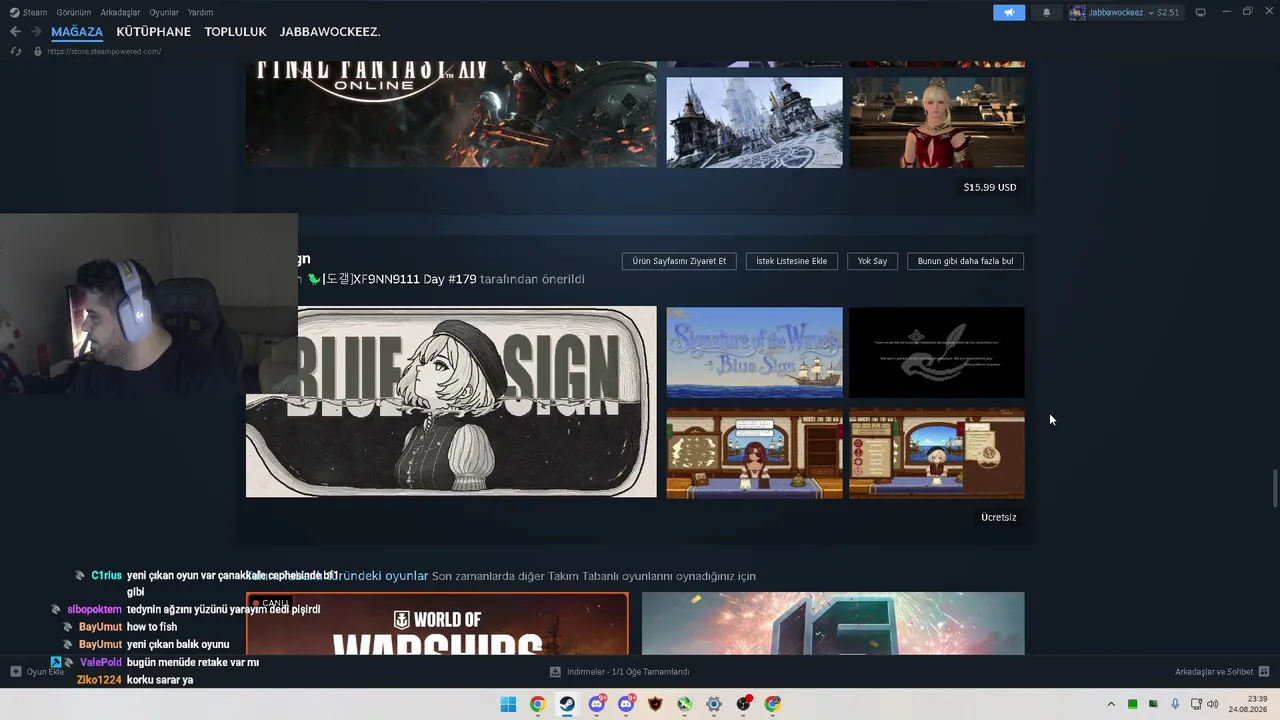
Task: Click the $15.99 USD price label
Action: click(990, 187)
